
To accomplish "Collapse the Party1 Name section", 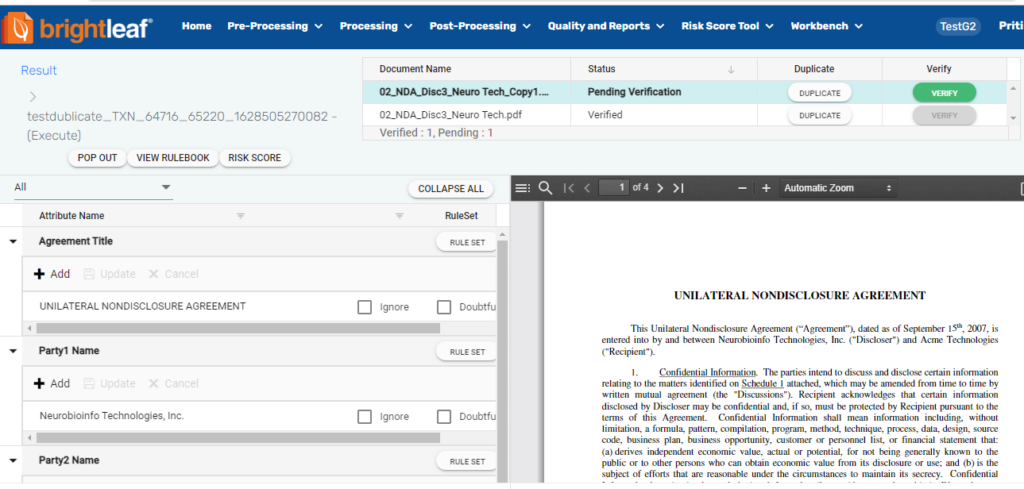I will click(x=14, y=351).
